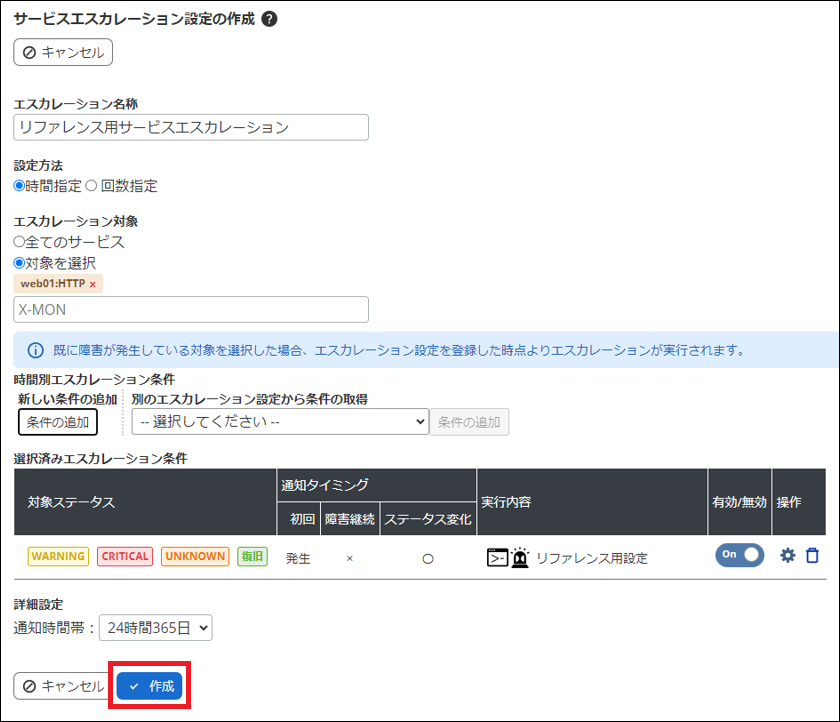Screen dimensions: 840x722
Task: Click the top キャンセル button
Action: [62, 52]
